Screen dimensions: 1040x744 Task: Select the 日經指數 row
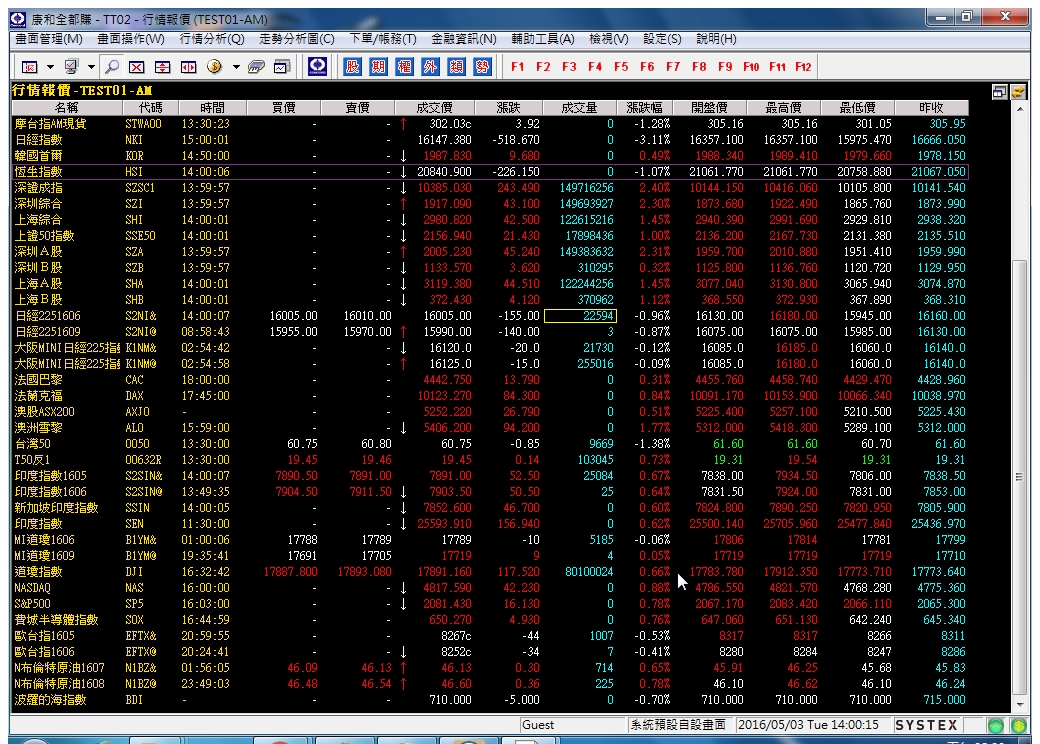click(x=490, y=140)
